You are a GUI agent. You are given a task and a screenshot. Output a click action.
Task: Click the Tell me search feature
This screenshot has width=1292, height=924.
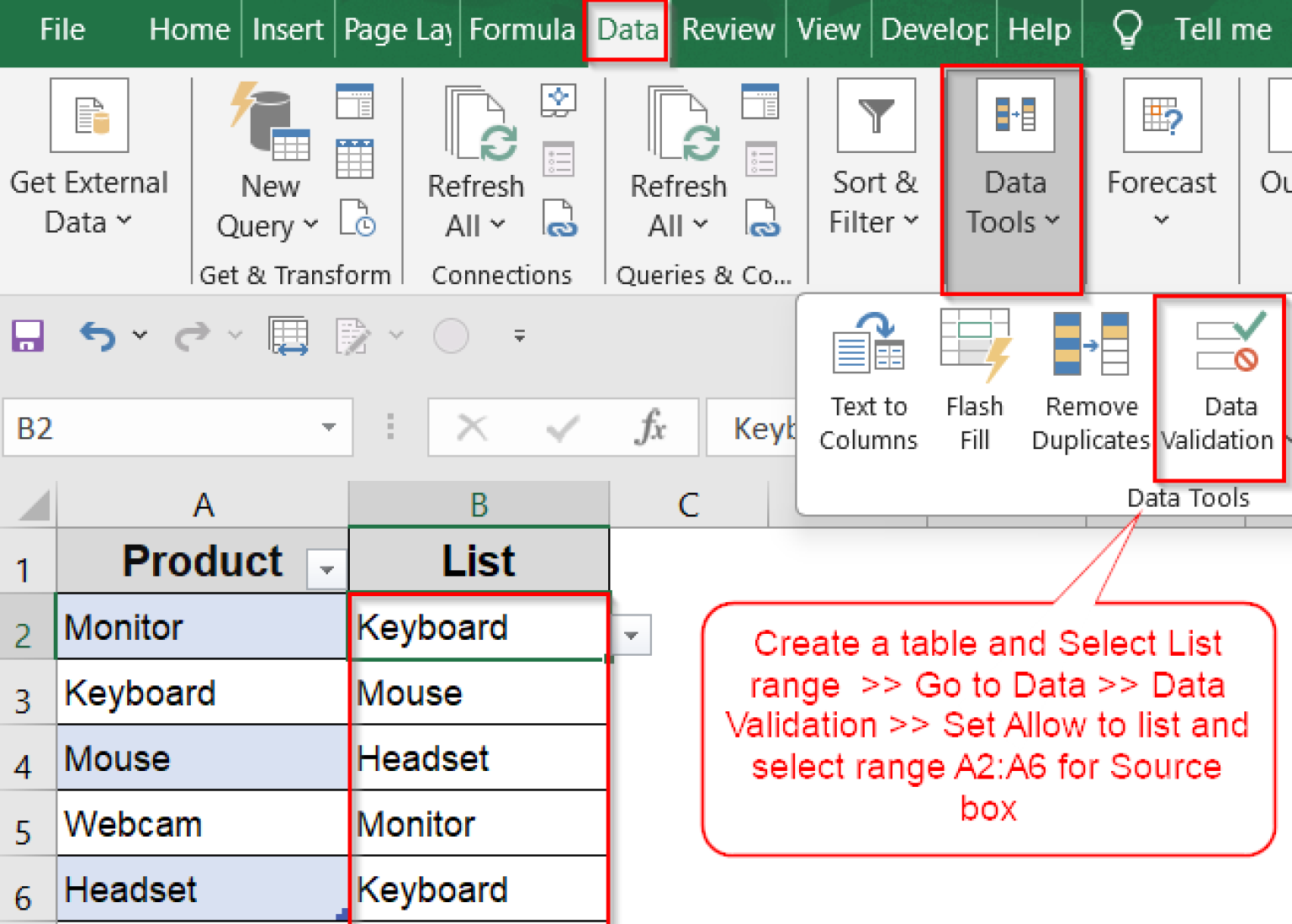pos(1222,29)
